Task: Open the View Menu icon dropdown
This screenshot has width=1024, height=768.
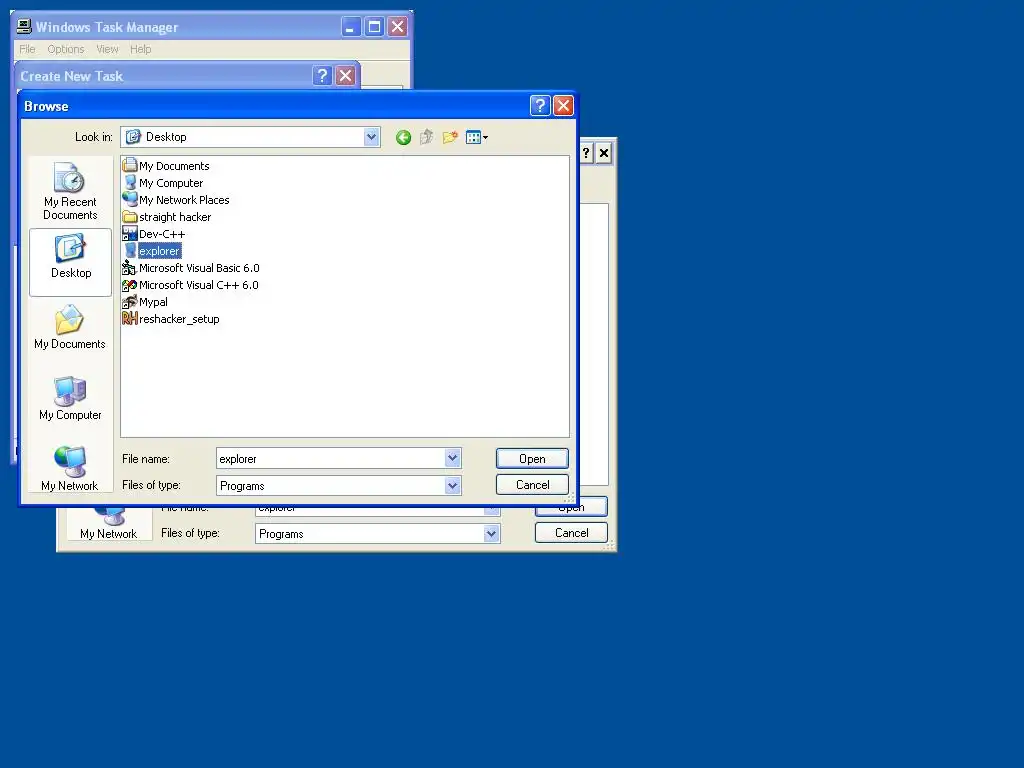Action: pos(477,137)
